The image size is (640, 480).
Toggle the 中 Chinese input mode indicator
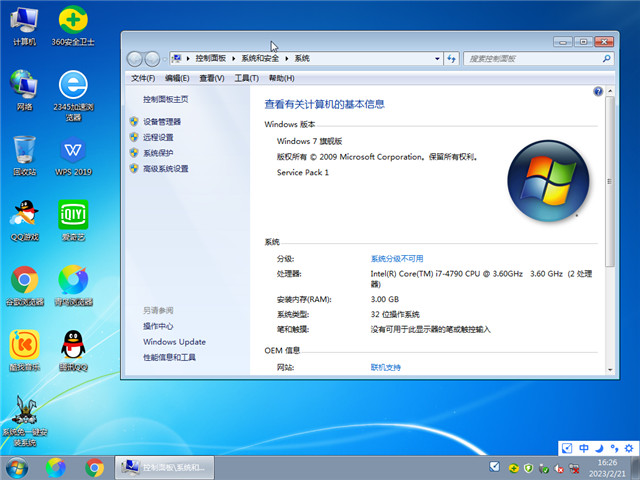tap(584, 448)
